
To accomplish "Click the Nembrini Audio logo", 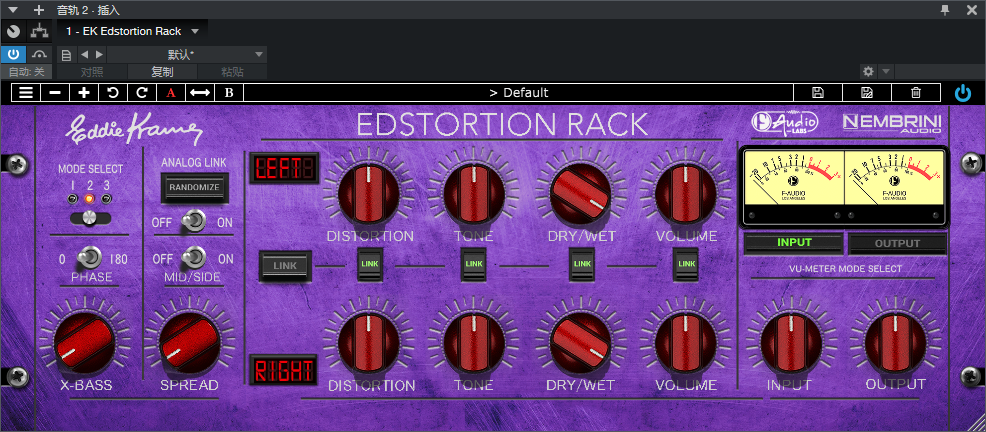I will coord(892,123).
